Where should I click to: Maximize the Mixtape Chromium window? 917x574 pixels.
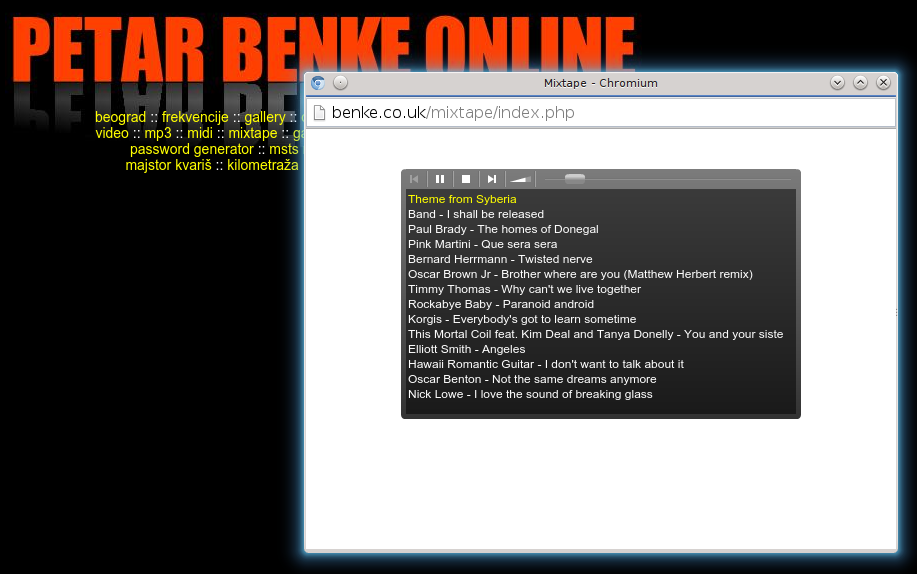coord(860,83)
